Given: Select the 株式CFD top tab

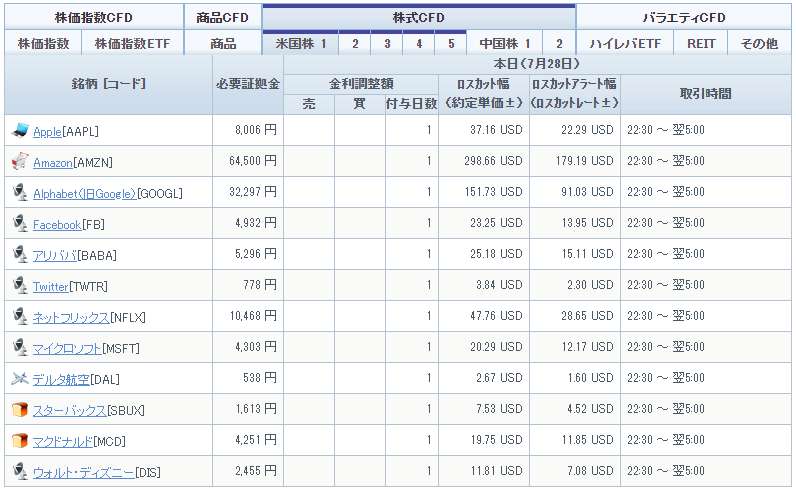Looking at the screenshot, I should 419,17.
